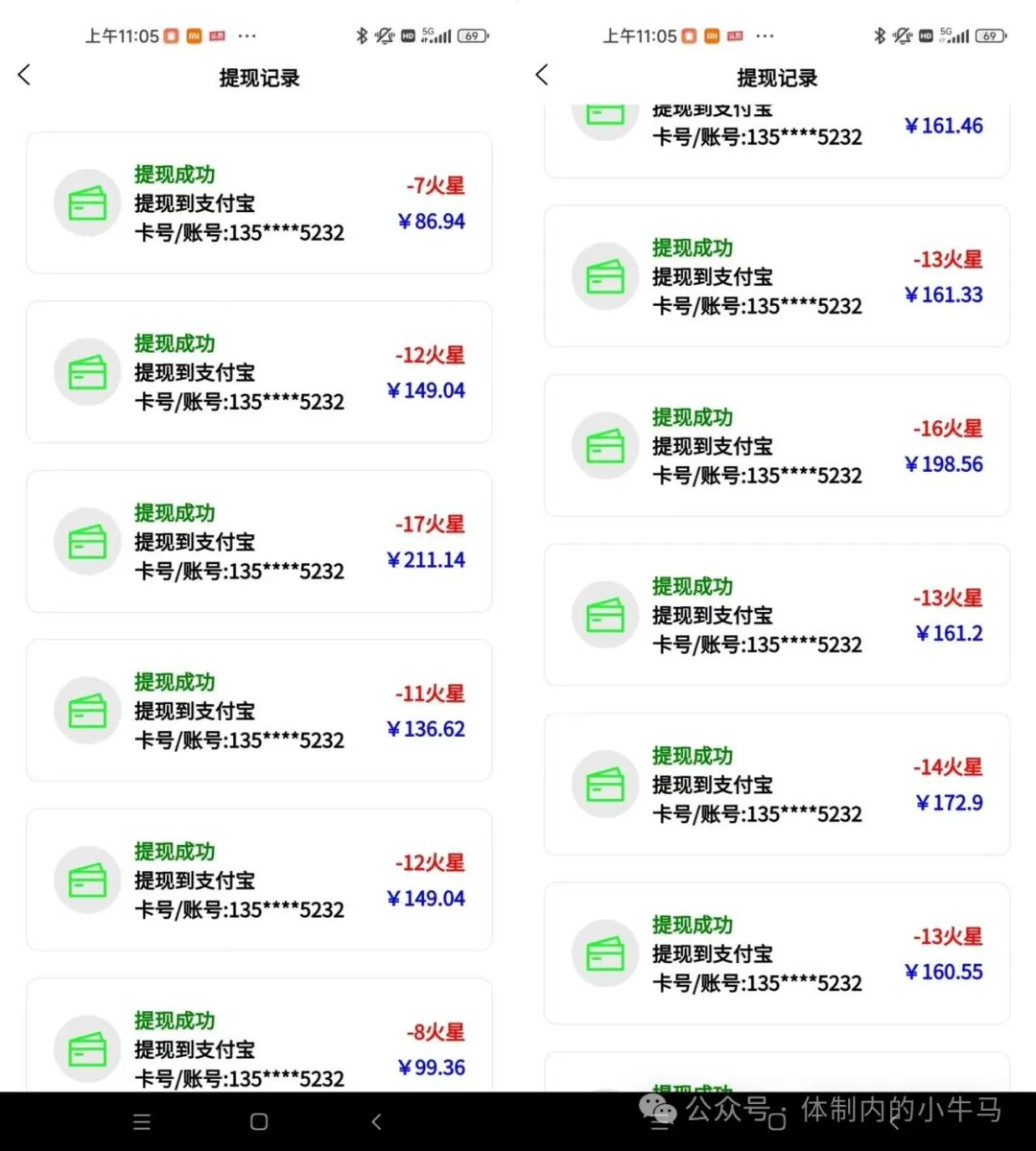Click the card icon of the ¥136.62 withdrawal
The width and height of the screenshot is (1036, 1151).
click(x=87, y=711)
